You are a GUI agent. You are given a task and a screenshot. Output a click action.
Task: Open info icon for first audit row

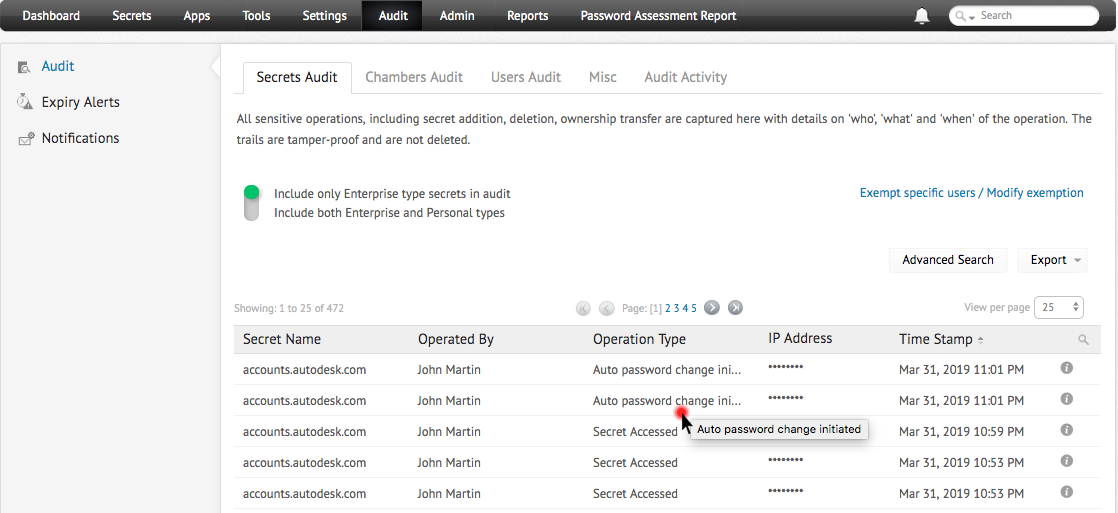[x=1066, y=369]
